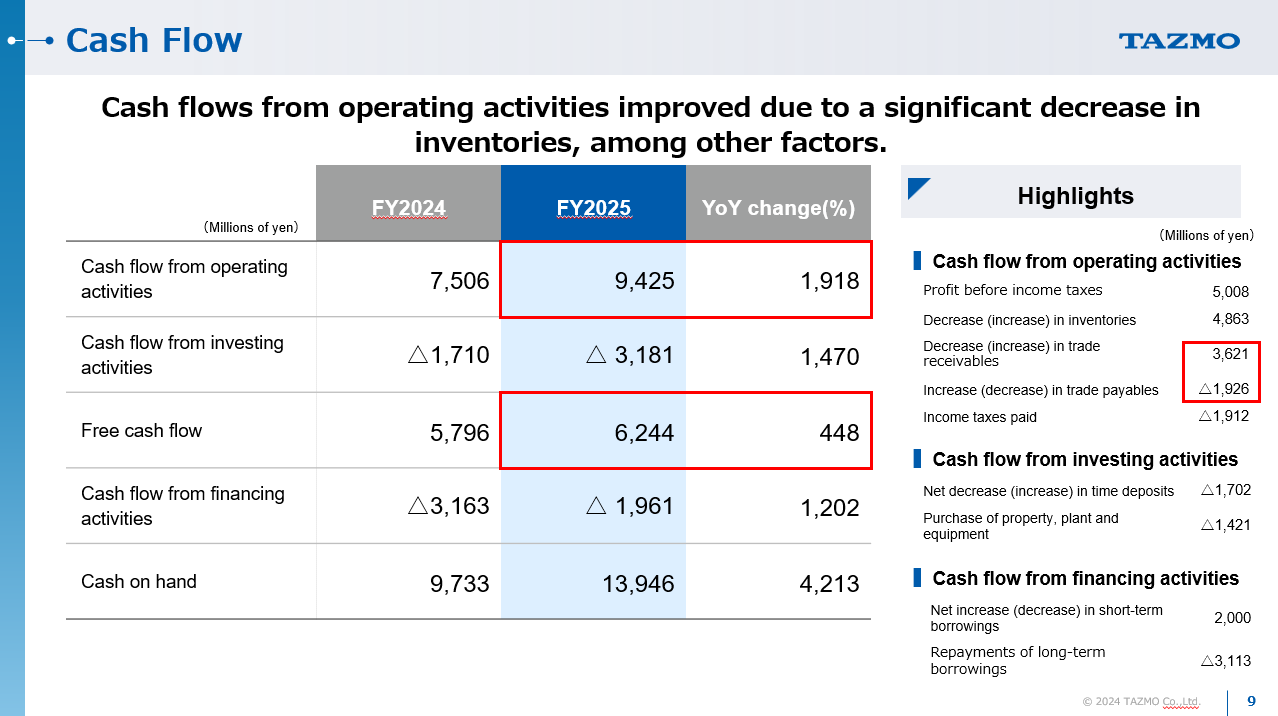This screenshot has height=716, width=1278.
Task: Click the FY2025 operating cash flow value 9,425
Action: pos(644,282)
